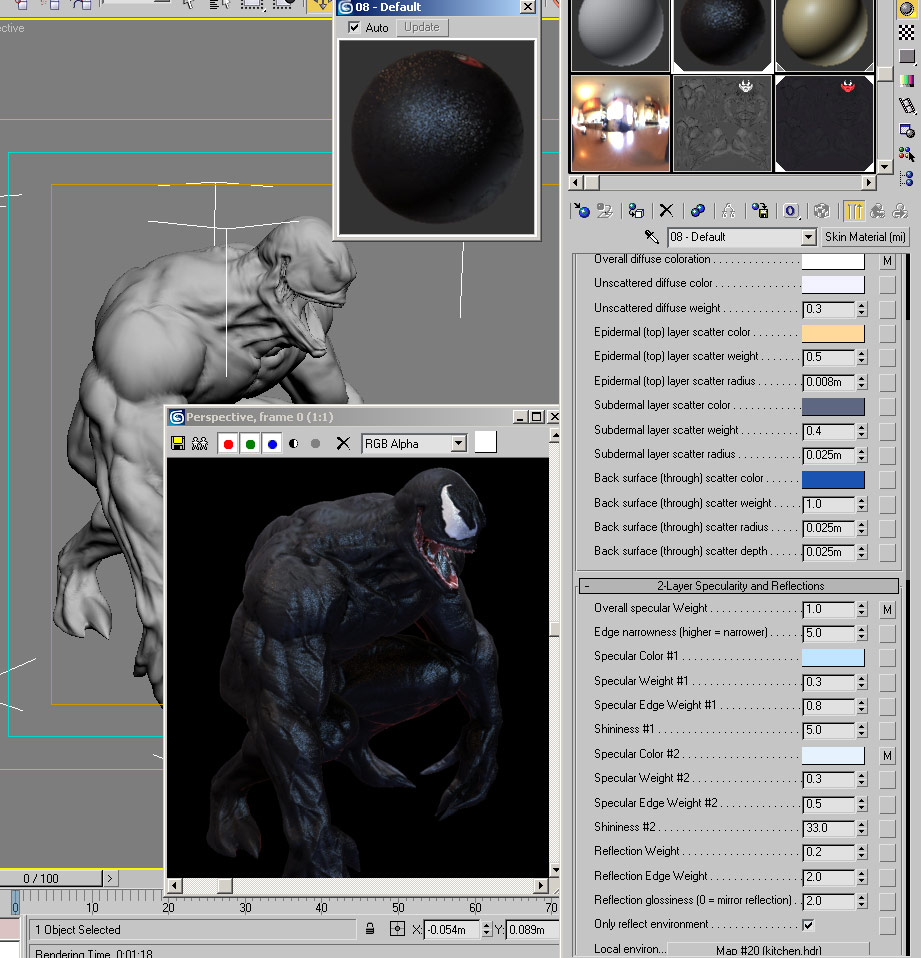The width and height of the screenshot is (921, 958).
Task: Click the Put to Library icon
Action: tap(760, 211)
